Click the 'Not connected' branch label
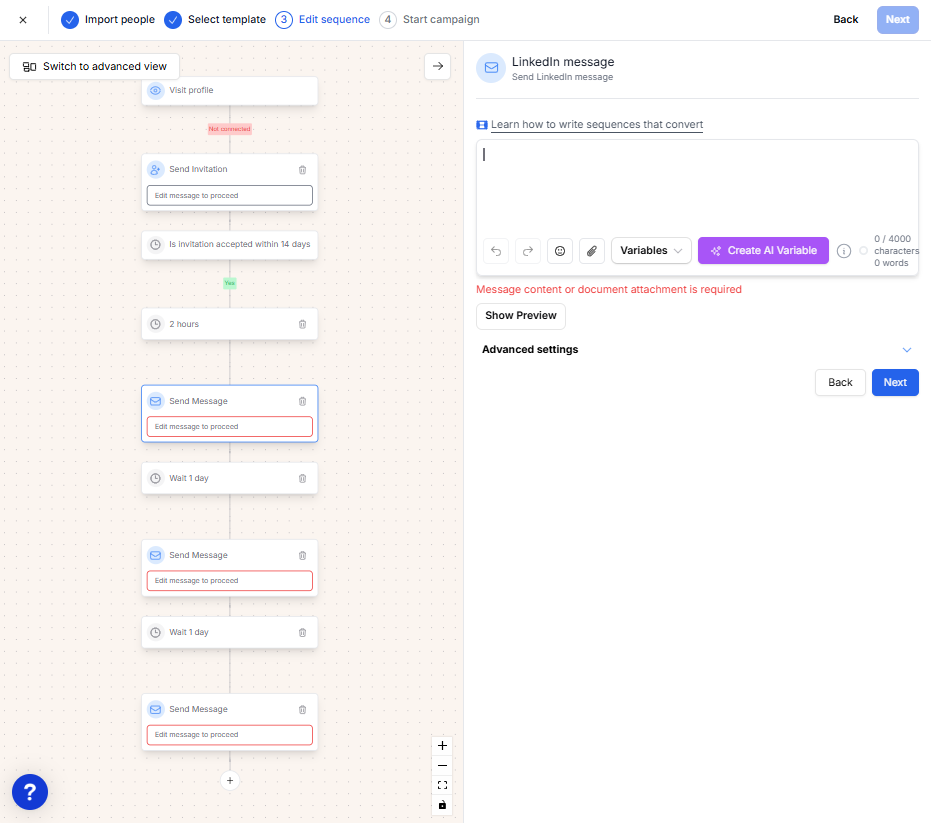The height and width of the screenshot is (823, 944). point(229,129)
